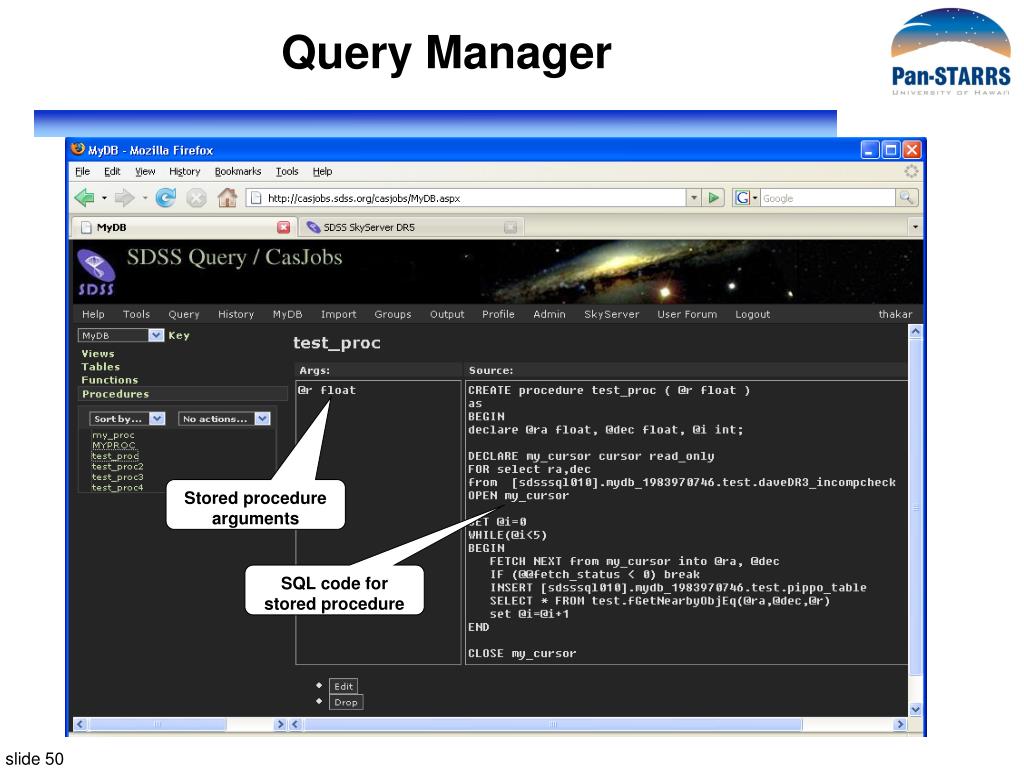Image resolution: width=1024 pixels, height=768 pixels.
Task: Open the test_proc4 procedure
Action: pos(118,487)
